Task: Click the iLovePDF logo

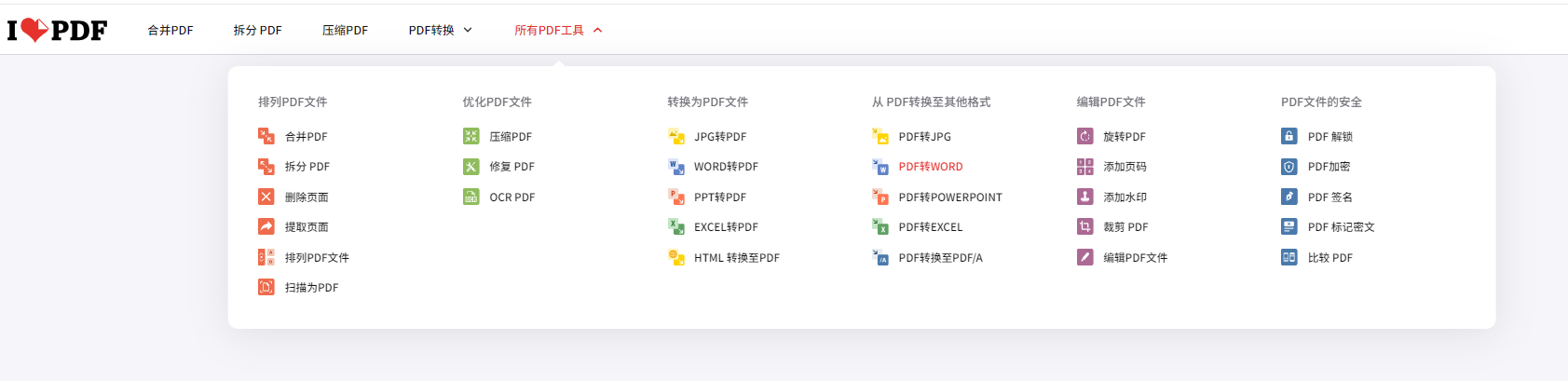Action: (x=57, y=31)
